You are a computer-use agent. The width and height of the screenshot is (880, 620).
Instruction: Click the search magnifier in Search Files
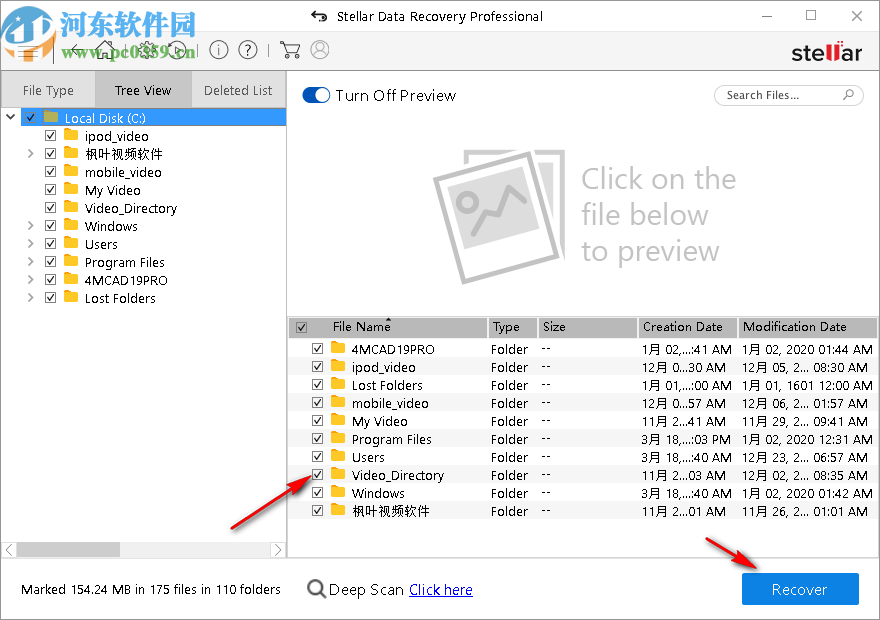[x=846, y=95]
